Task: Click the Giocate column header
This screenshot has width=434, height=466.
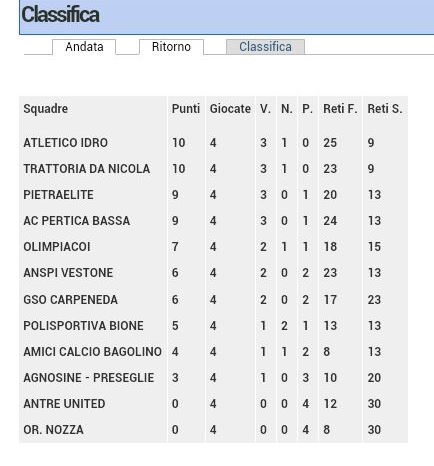Action: [x=230, y=109]
